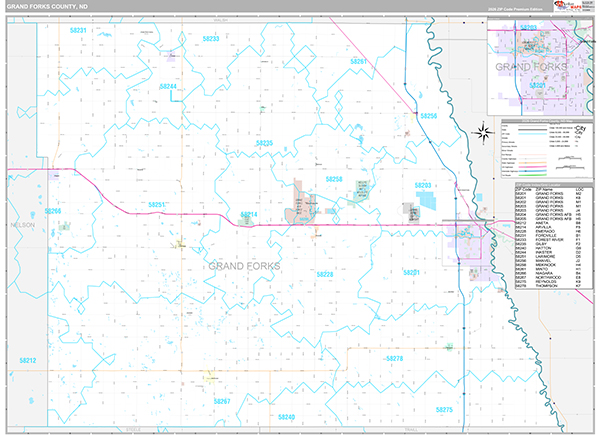600x435 pixels.
Task: Click the blue ZIP Code line in the legend
Action: pyautogui.click(x=532, y=134)
